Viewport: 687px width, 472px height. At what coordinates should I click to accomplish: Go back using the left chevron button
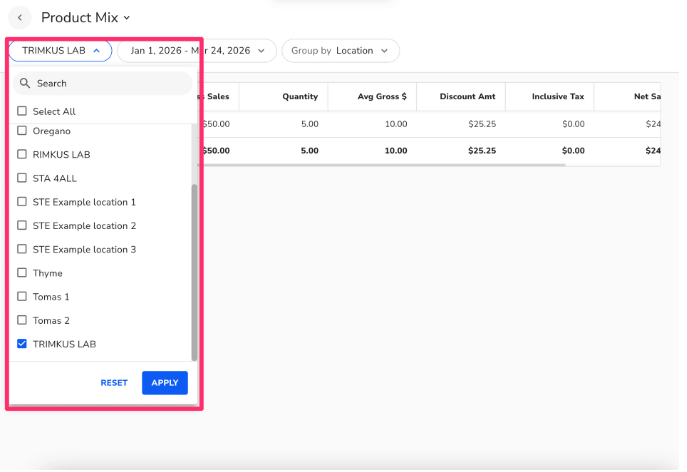[20, 18]
